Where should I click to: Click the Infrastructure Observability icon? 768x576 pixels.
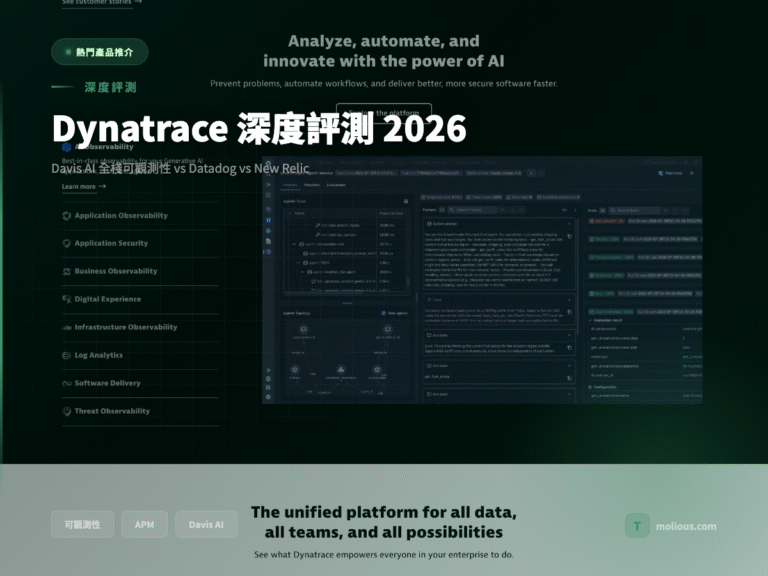click(67, 327)
